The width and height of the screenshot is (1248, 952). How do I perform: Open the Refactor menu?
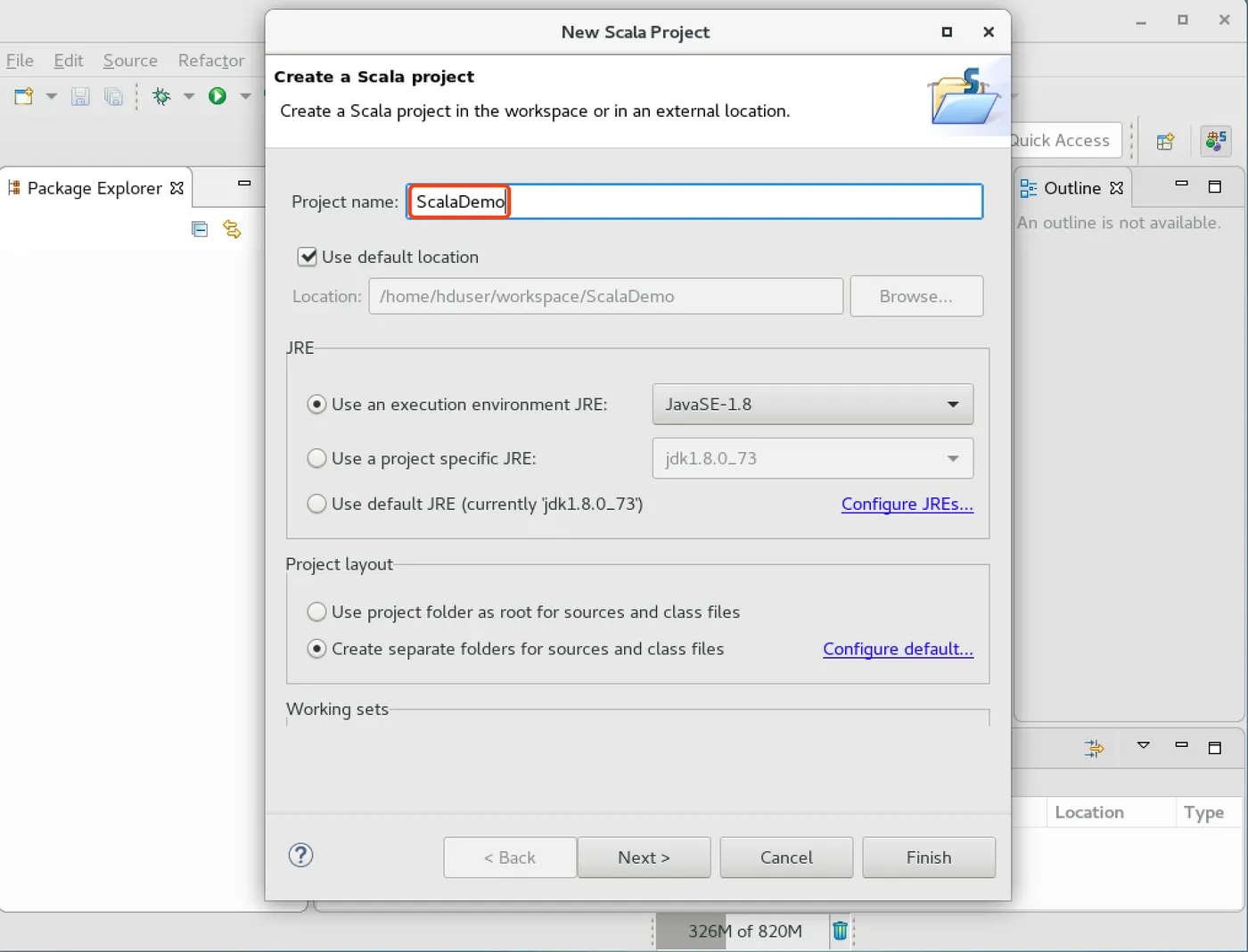pos(211,61)
